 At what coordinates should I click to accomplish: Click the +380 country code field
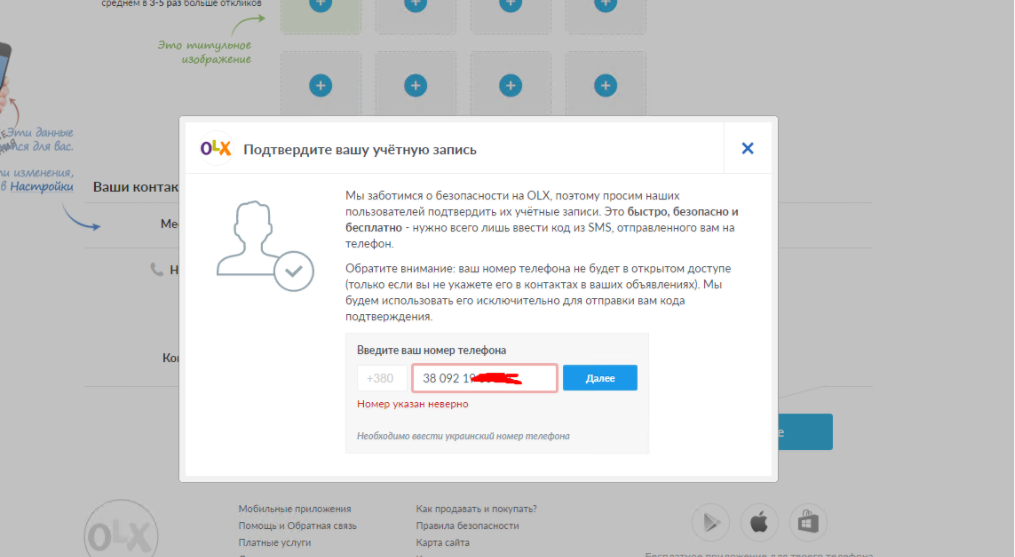tap(382, 378)
